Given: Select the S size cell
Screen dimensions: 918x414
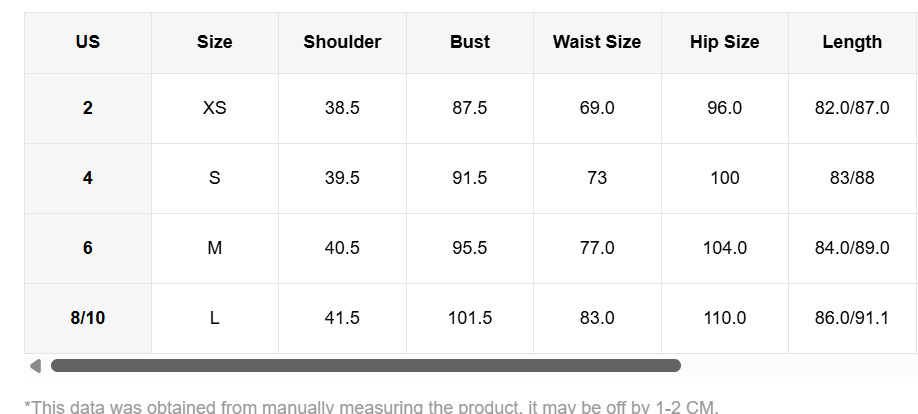Looking at the screenshot, I should tap(214, 178).
